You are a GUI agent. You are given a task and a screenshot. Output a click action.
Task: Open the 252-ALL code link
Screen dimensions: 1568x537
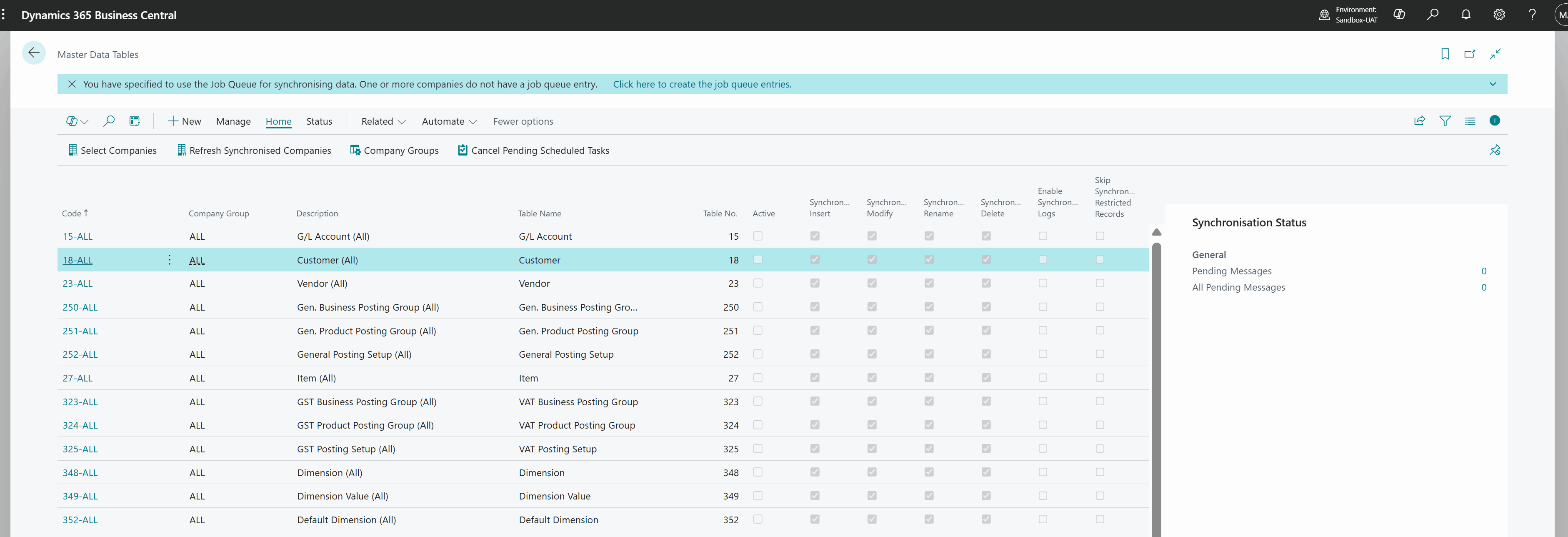point(80,354)
